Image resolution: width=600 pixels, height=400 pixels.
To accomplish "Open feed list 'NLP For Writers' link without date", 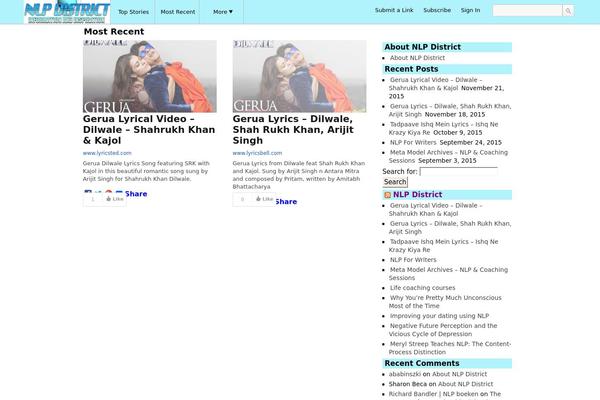I will click(413, 260).
